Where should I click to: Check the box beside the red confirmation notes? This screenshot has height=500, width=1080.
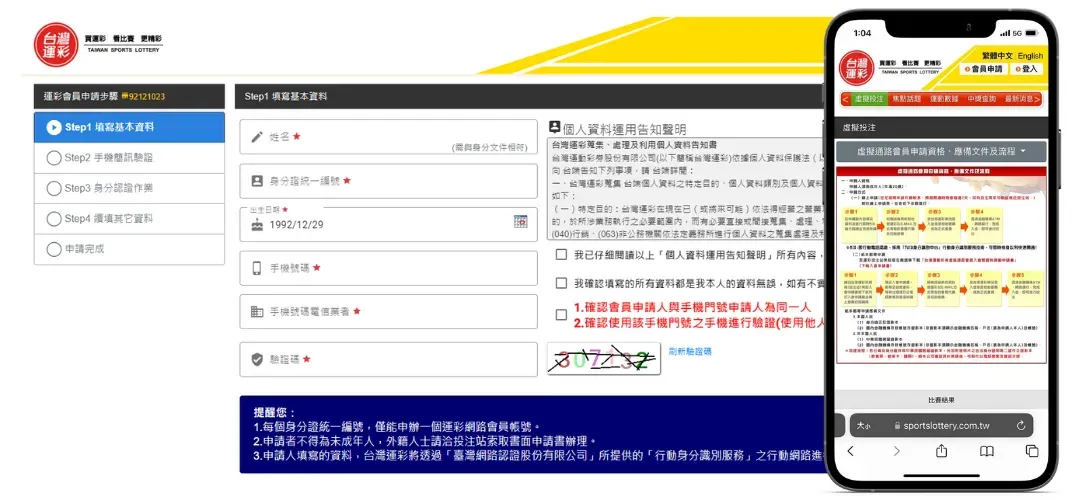(x=561, y=315)
